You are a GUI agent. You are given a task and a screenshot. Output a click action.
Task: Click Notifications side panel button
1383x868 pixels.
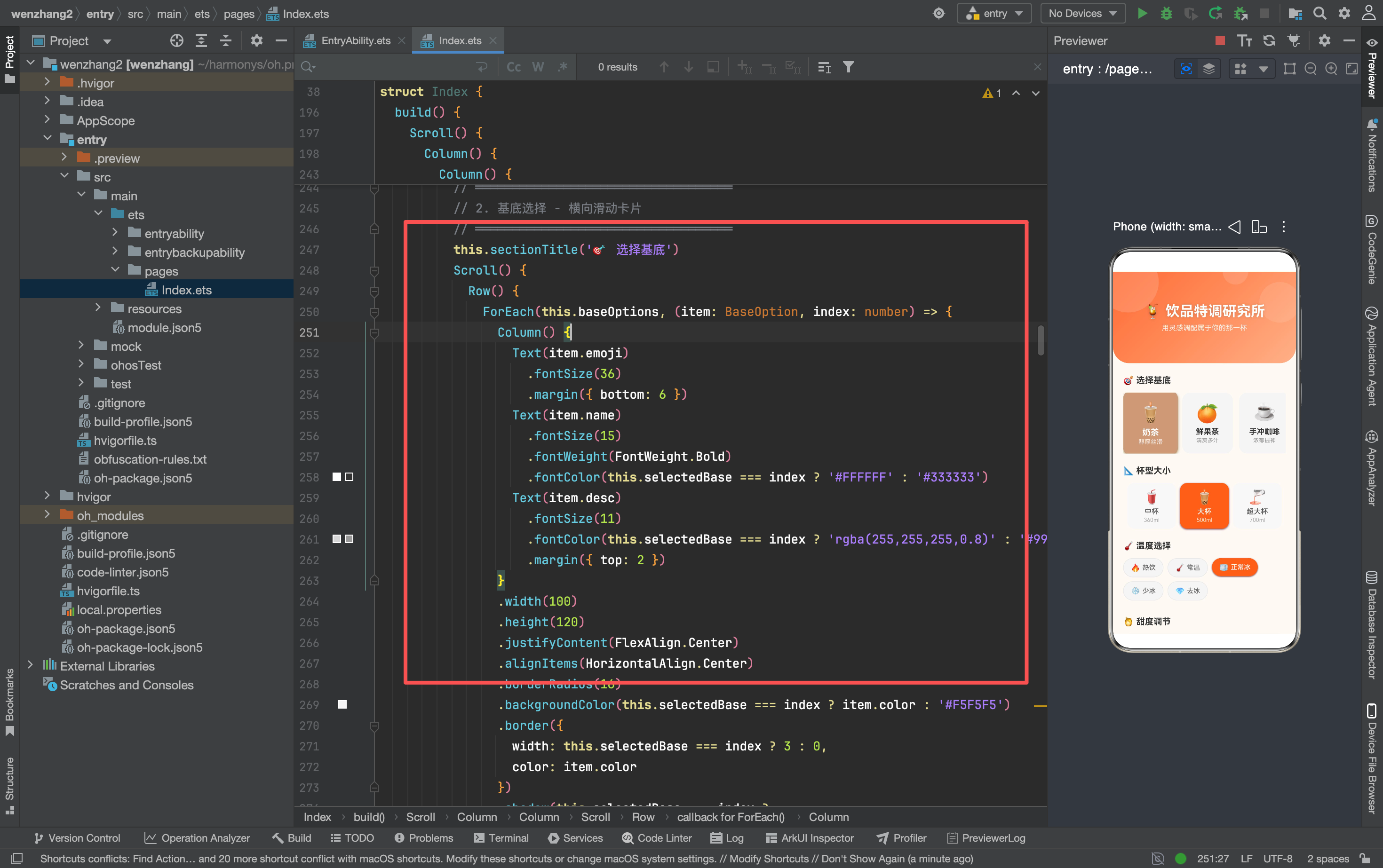click(x=1372, y=156)
